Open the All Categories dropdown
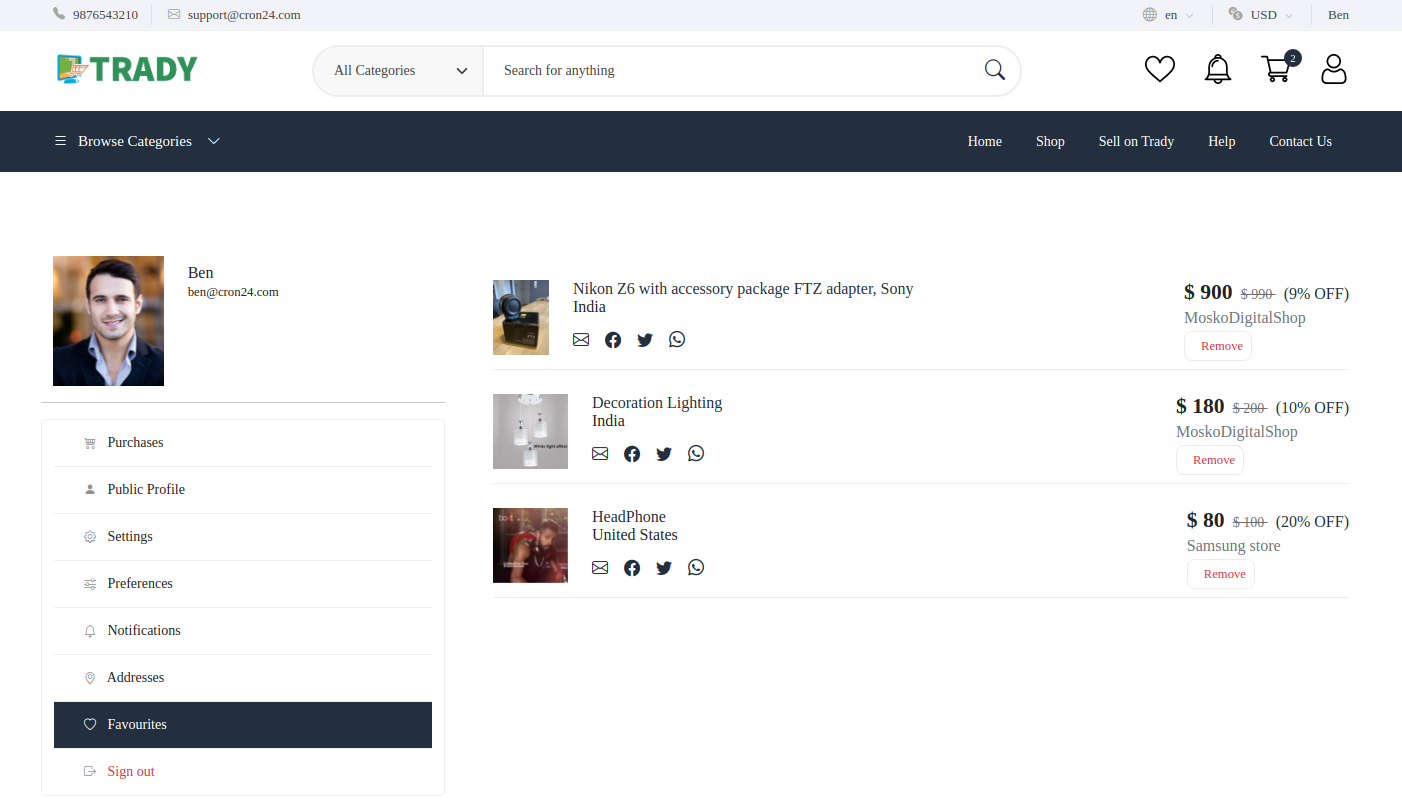The image size is (1402, 801). pyautogui.click(x=397, y=70)
